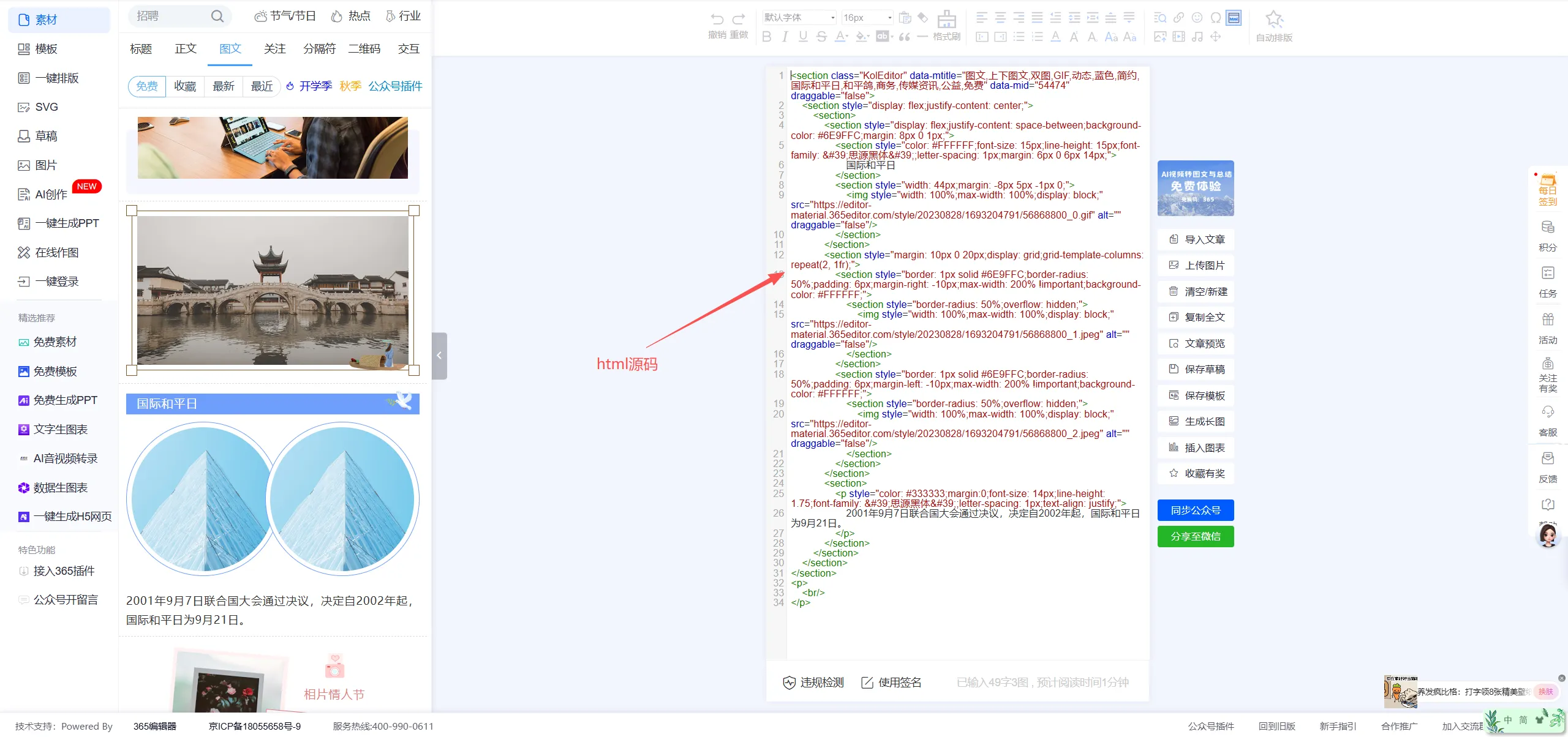The image size is (1568, 737).
Task: Click the strikethrough icon in toolbar
Action: [821, 37]
